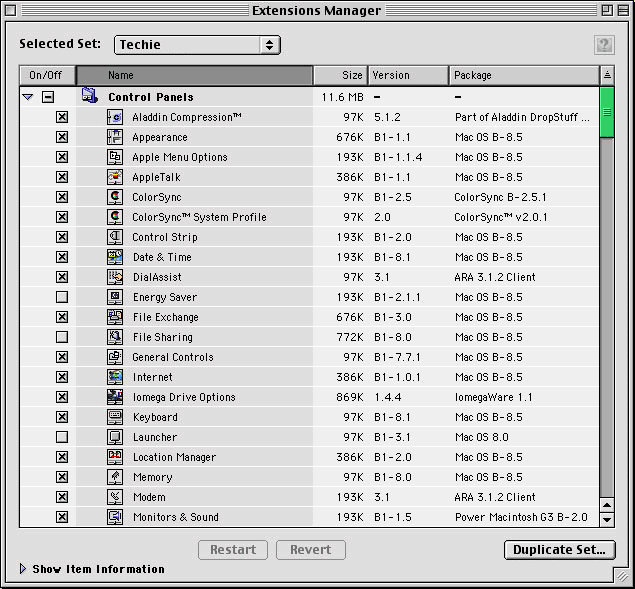Click version "B1-7.7.1" of General Controls

coord(397,357)
